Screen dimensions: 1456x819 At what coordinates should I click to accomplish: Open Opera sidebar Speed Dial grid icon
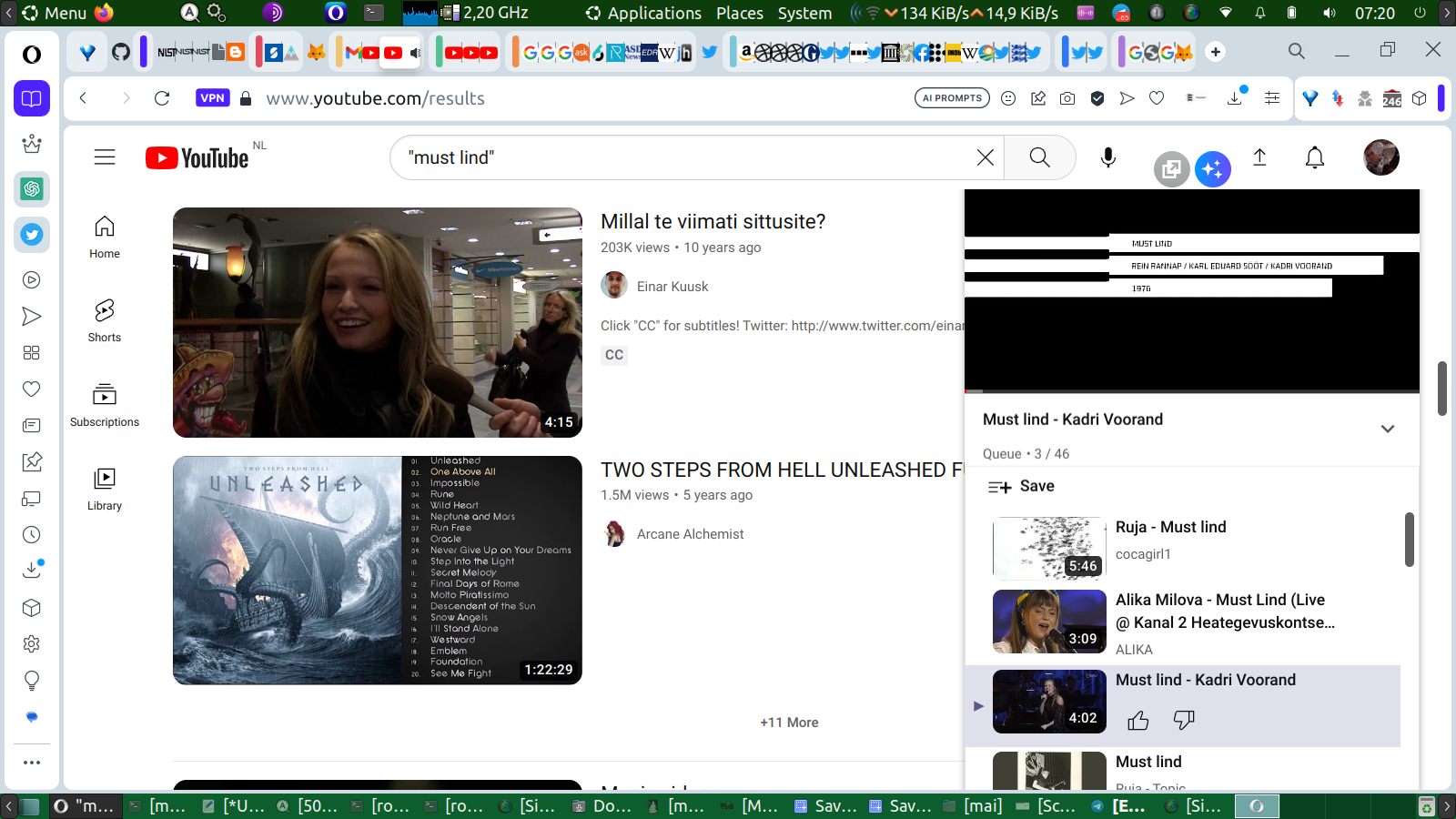(x=32, y=353)
